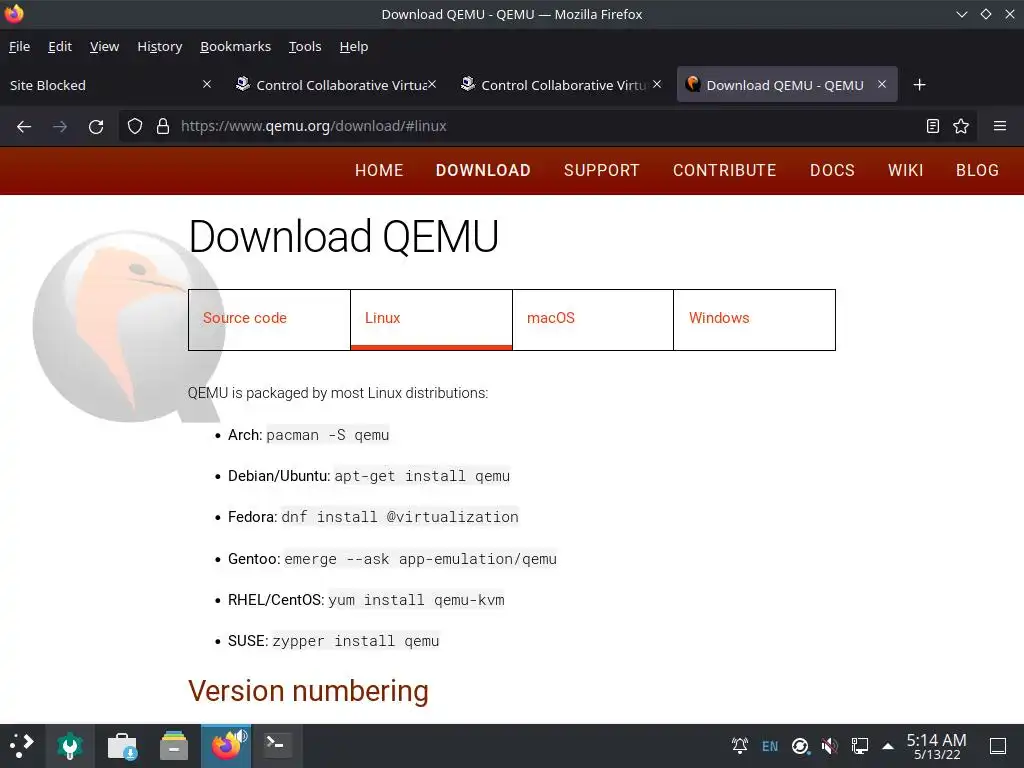Select the Linux download tab
The image size is (1024, 768).
(x=431, y=319)
